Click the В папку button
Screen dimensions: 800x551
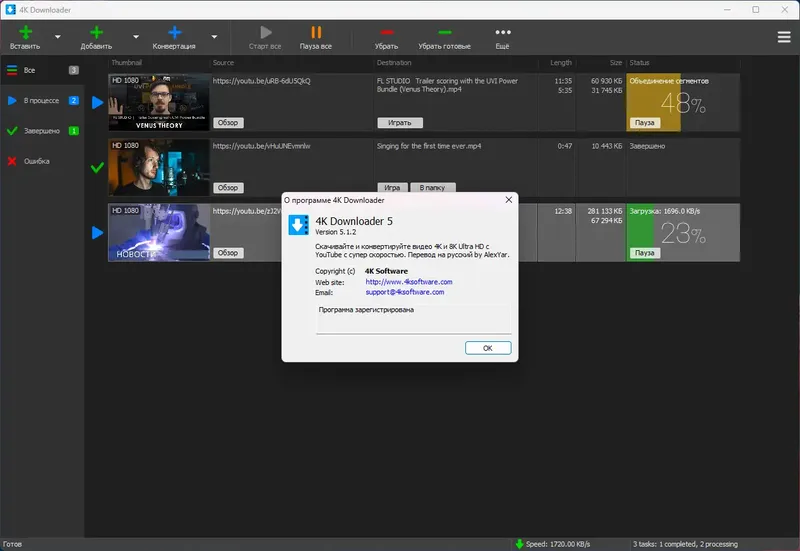point(432,187)
